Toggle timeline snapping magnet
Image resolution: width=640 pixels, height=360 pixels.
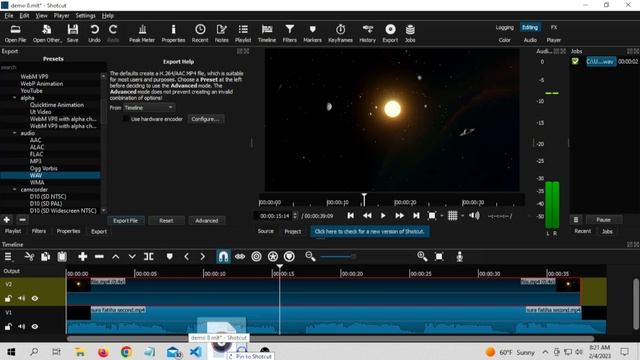point(223,257)
